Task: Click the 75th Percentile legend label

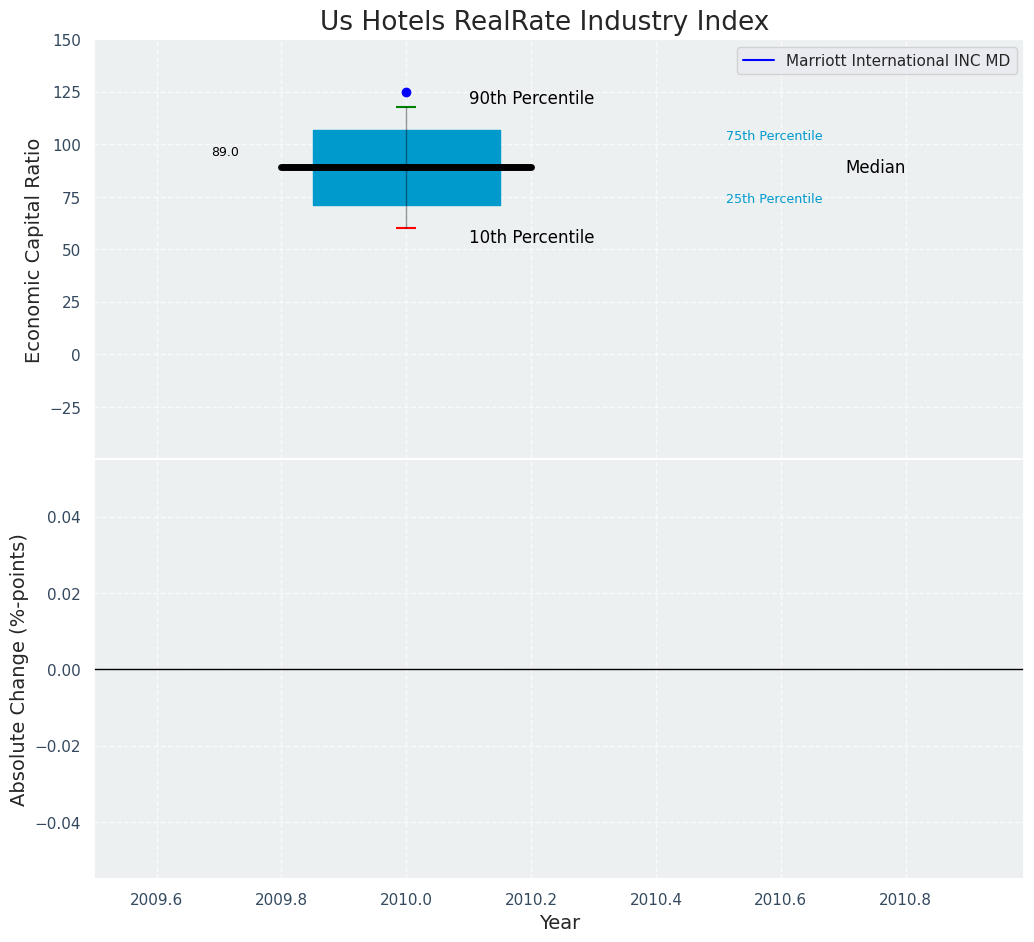Action: (x=774, y=136)
